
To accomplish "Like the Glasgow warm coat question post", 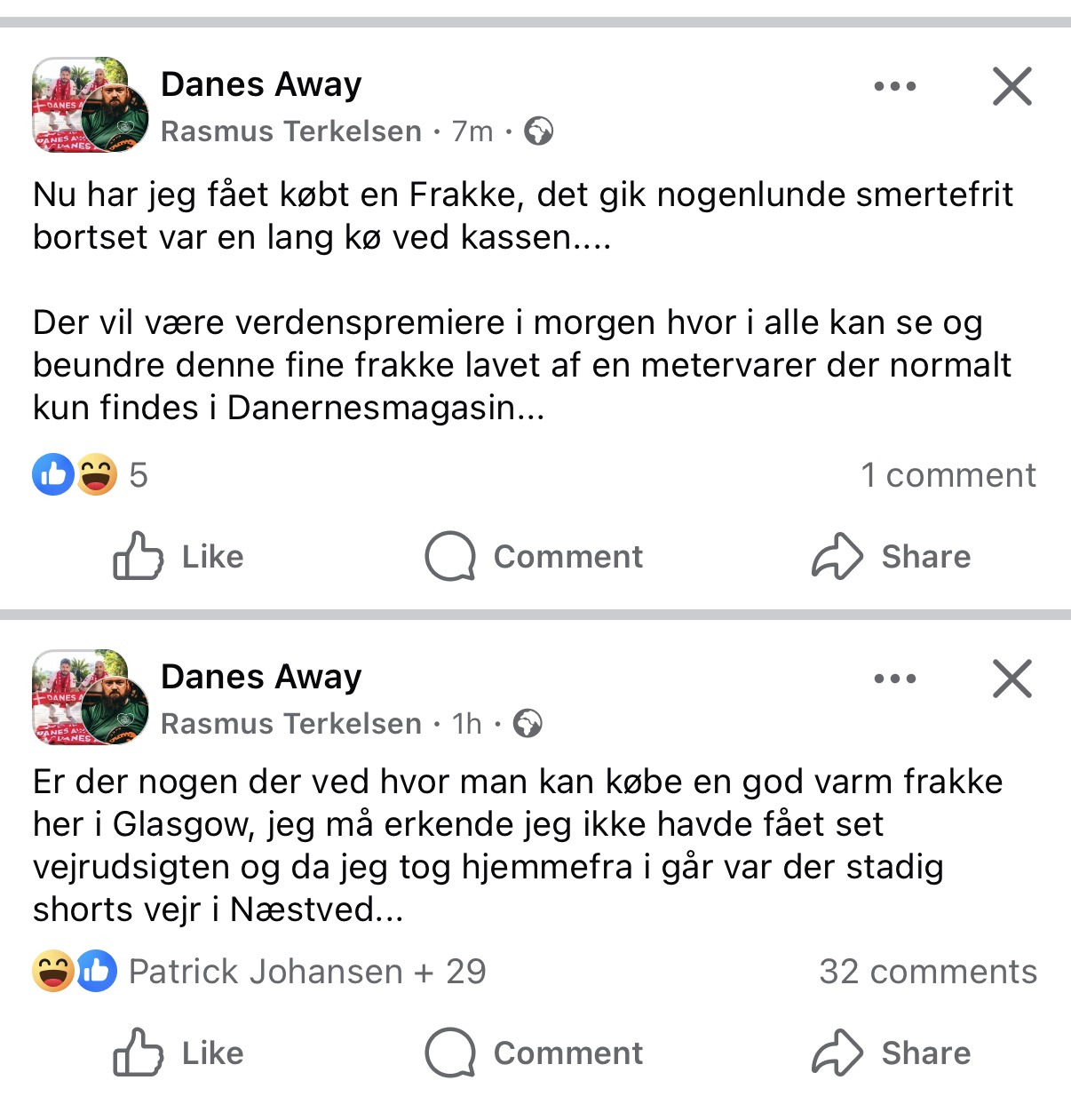I will coord(178,1053).
